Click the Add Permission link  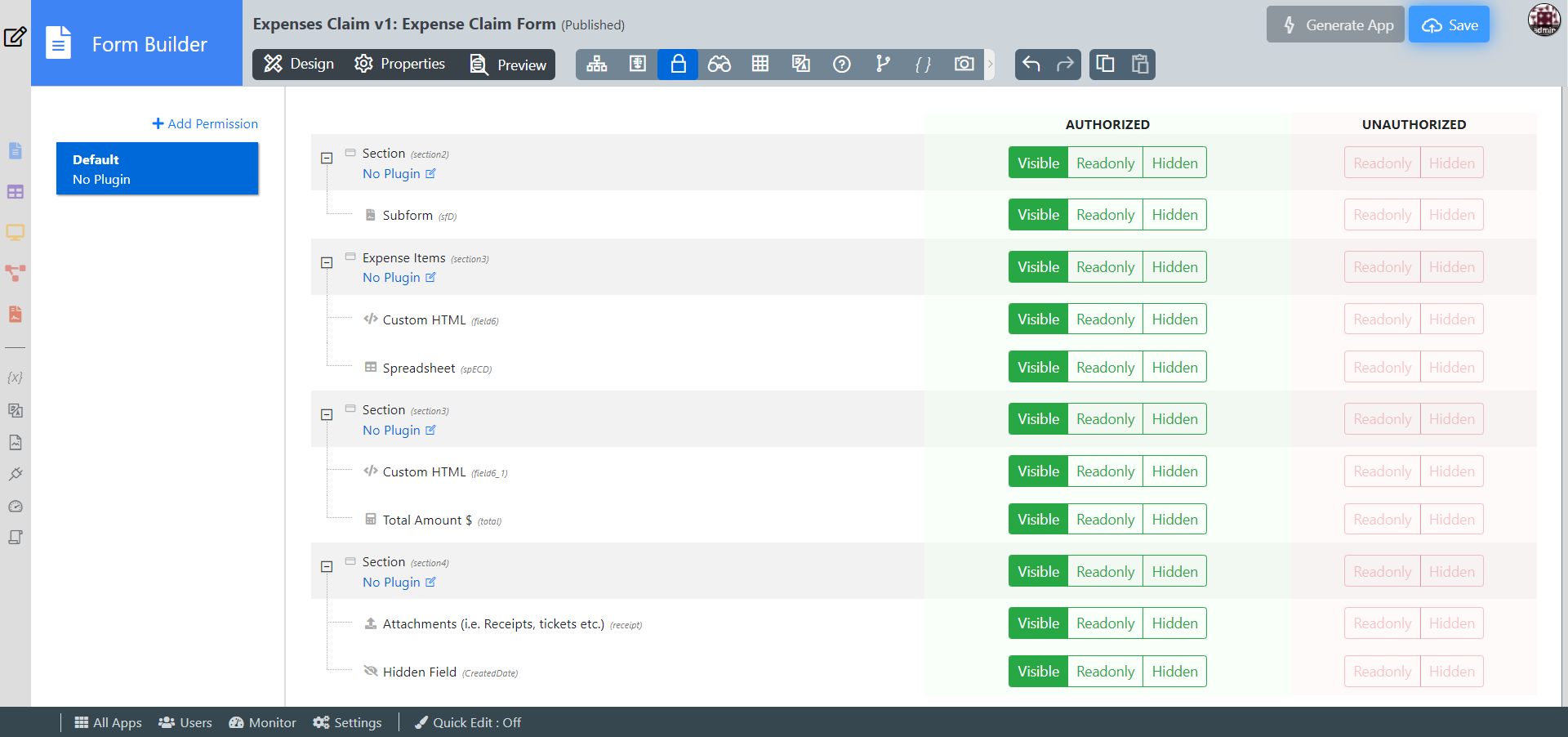coord(205,123)
